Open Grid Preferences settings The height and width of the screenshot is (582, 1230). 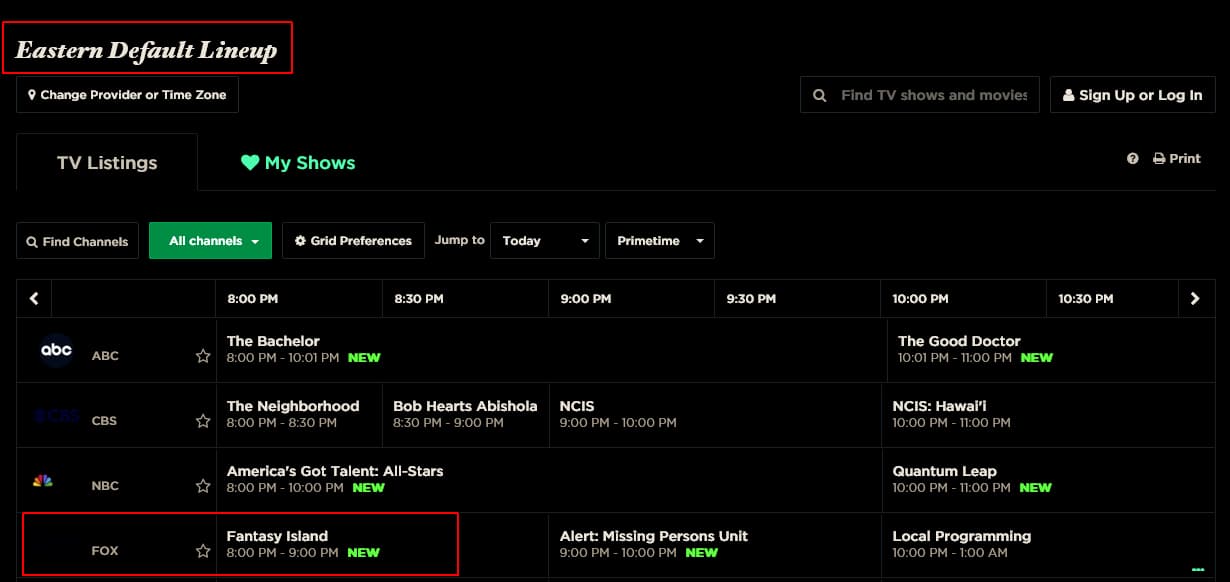pos(353,241)
